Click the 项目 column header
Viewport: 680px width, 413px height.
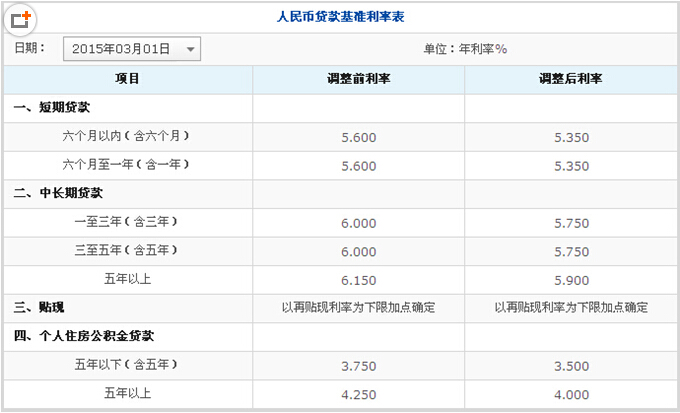[128, 79]
